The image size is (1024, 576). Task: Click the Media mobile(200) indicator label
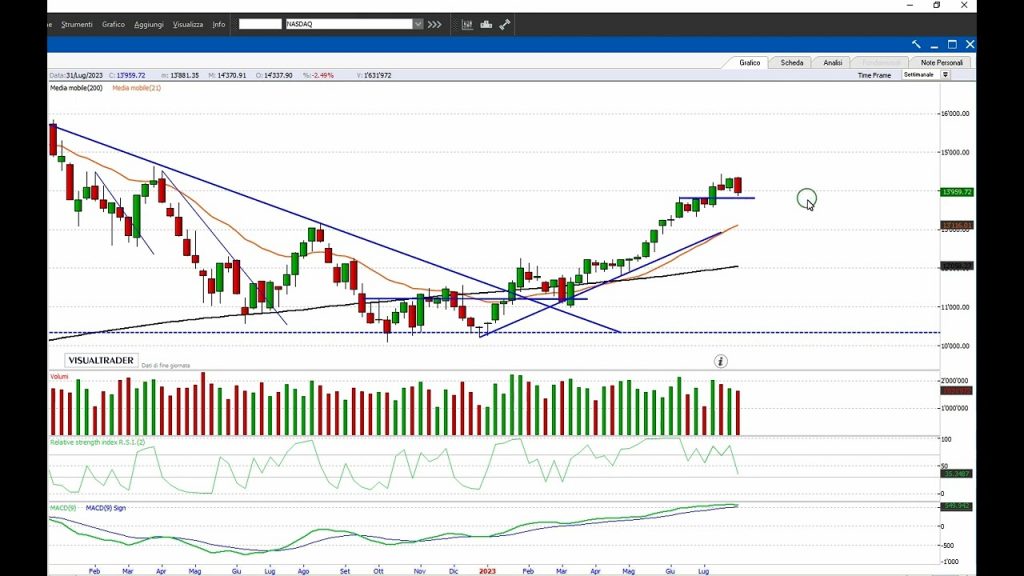77,88
